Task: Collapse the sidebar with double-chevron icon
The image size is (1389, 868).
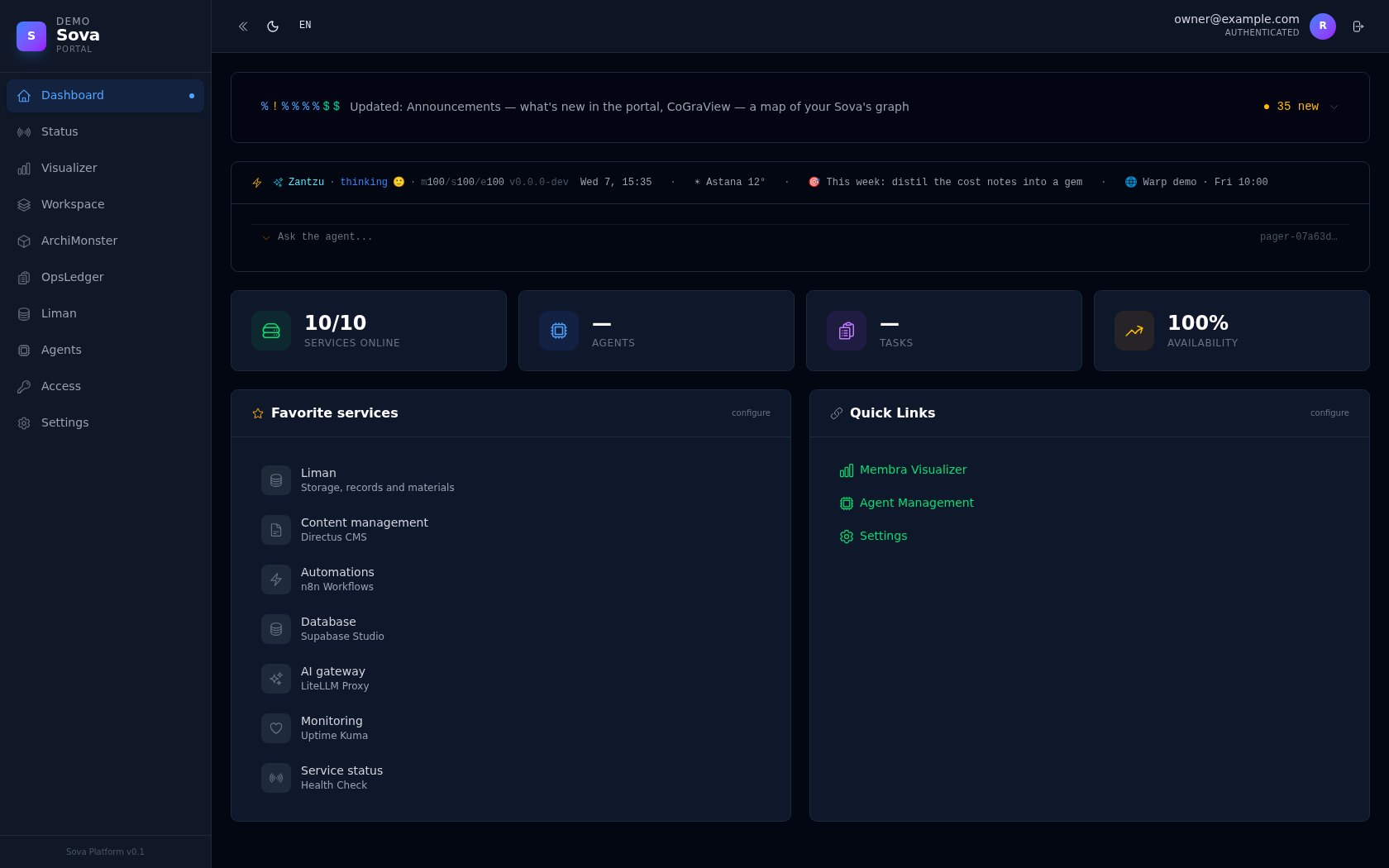Action: pos(243,26)
